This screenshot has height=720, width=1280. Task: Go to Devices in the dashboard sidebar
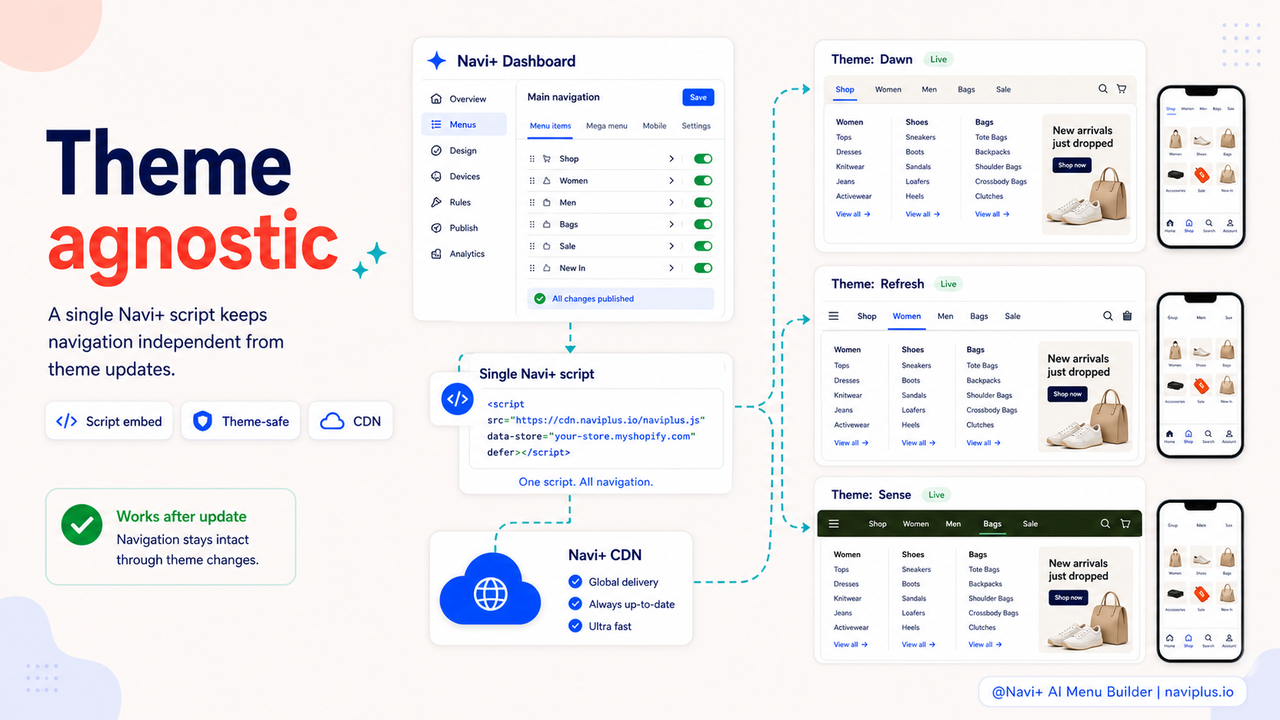[464, 177]
